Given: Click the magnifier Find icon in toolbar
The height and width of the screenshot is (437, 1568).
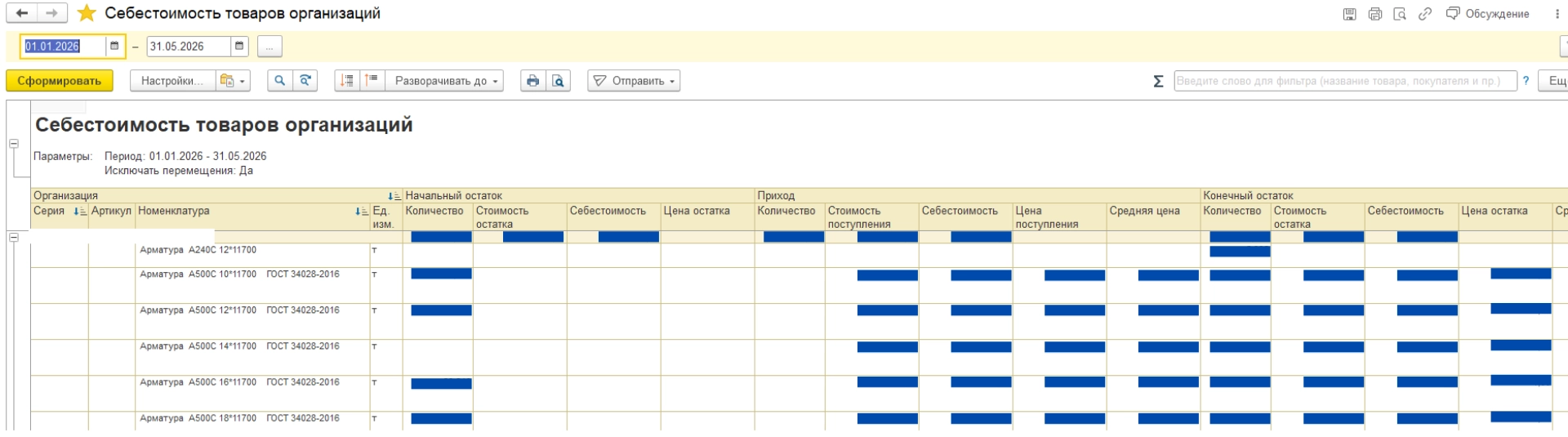Looking at the screenshot, I should [279, 81].
